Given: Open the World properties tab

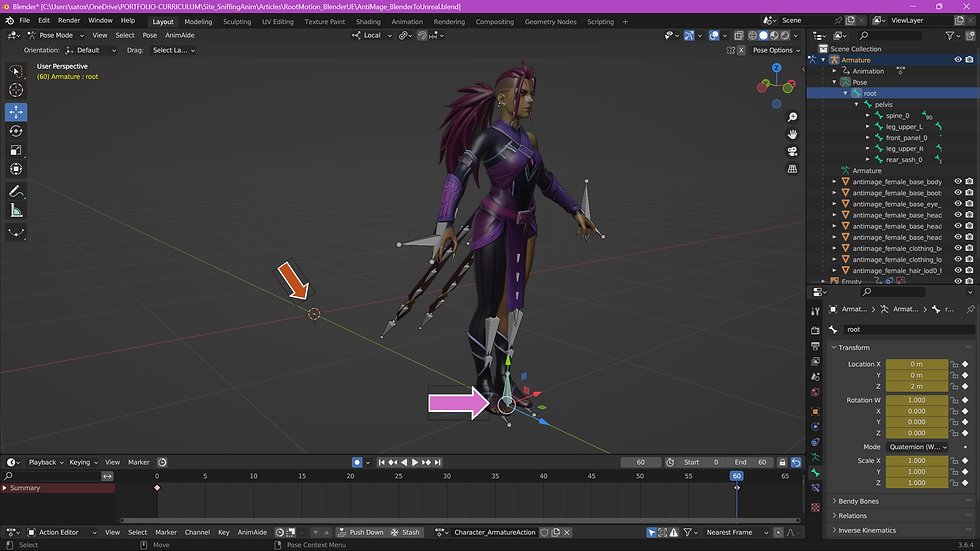Looking at the screenshot, I should click(x=815, y=393).
